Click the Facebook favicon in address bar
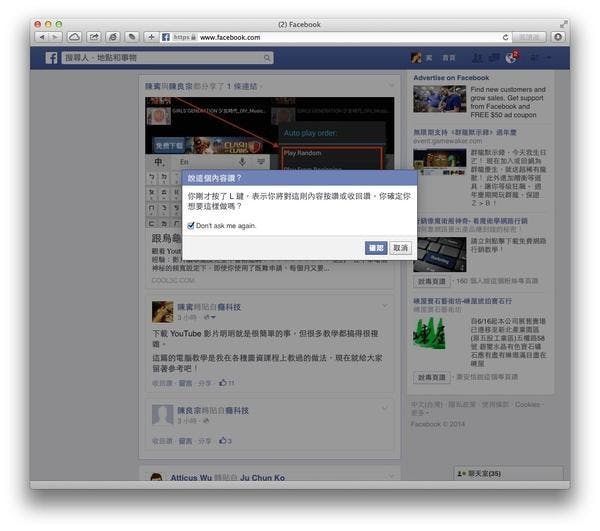Image resolution: width=600 pixels, height=531 pixels. pos(166,37)
